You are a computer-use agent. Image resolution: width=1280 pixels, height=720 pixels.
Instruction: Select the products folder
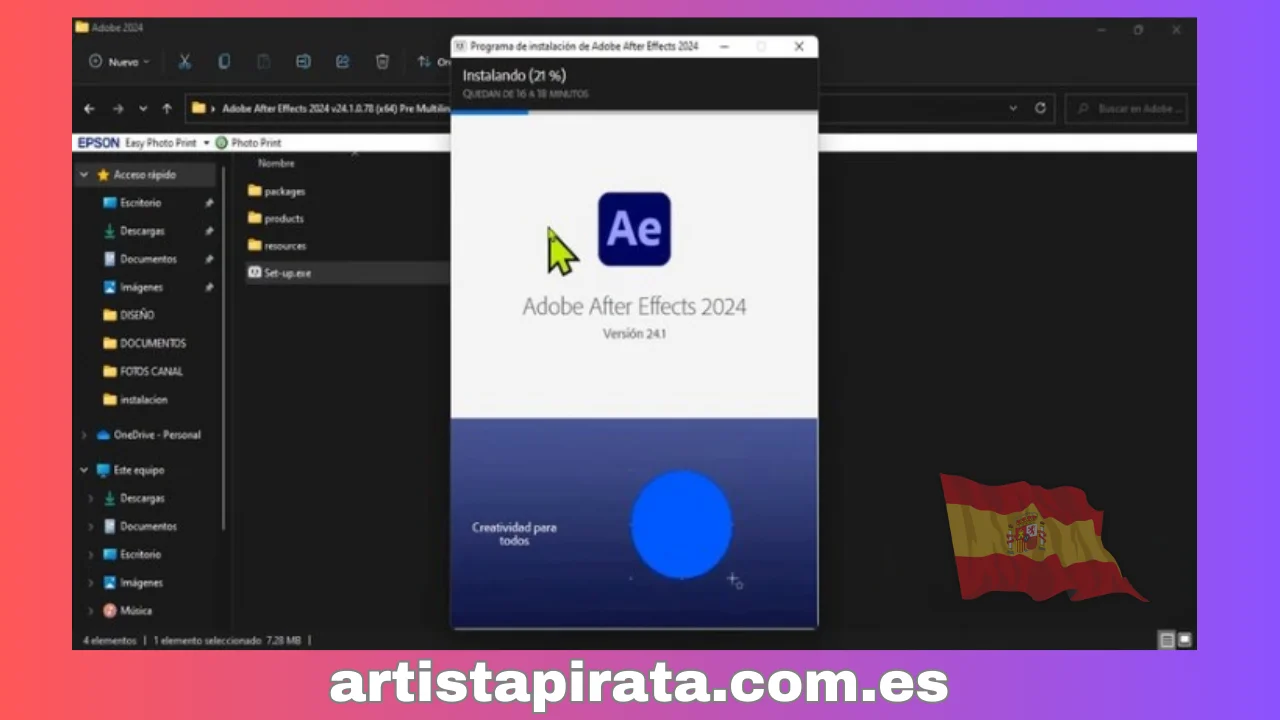coord(276,218)
